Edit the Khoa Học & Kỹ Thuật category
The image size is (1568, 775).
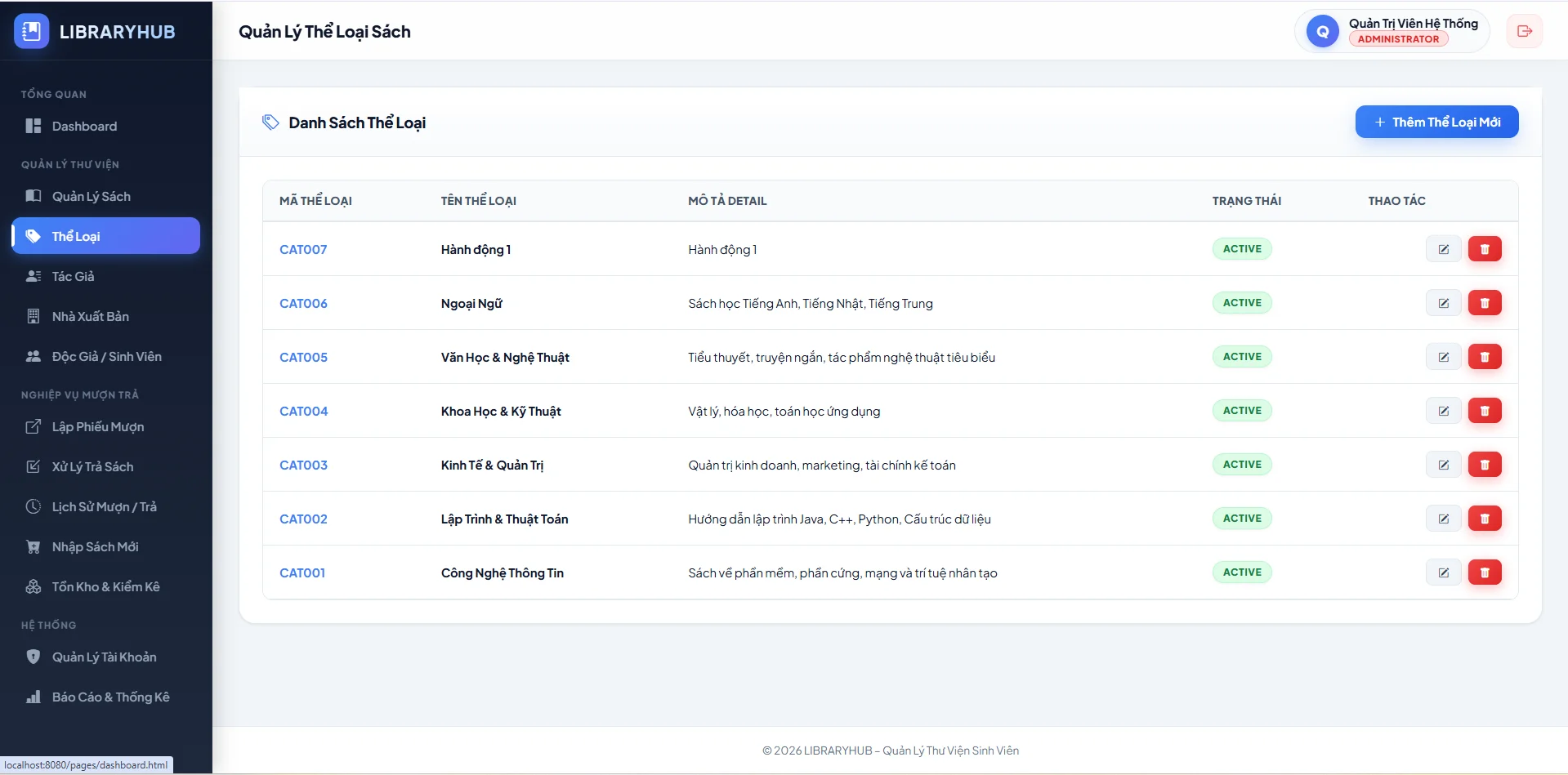click(1443, 411)
